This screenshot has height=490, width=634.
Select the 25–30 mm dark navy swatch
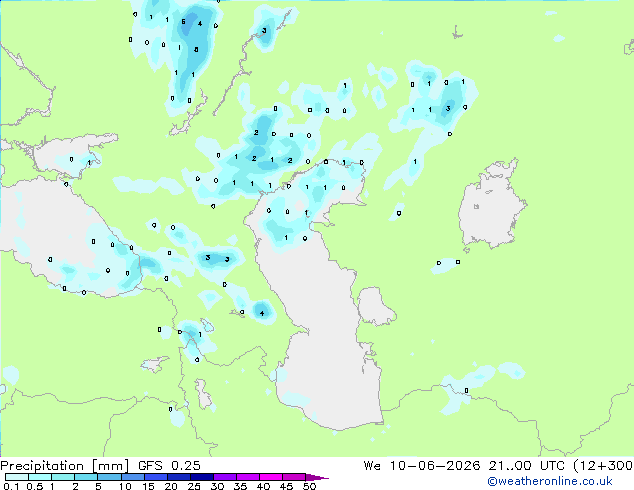(201, 477)
